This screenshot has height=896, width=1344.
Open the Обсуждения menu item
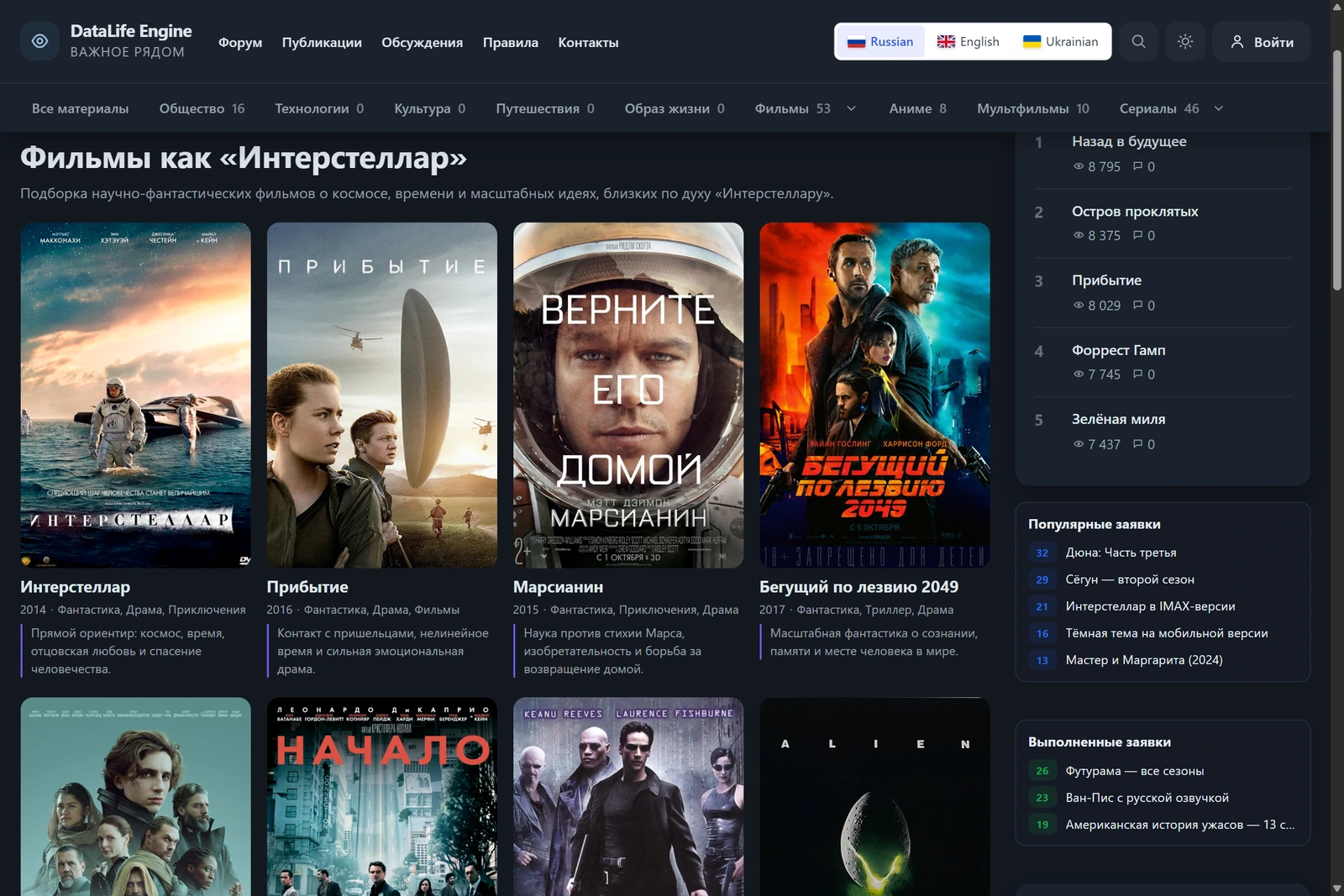422,42
